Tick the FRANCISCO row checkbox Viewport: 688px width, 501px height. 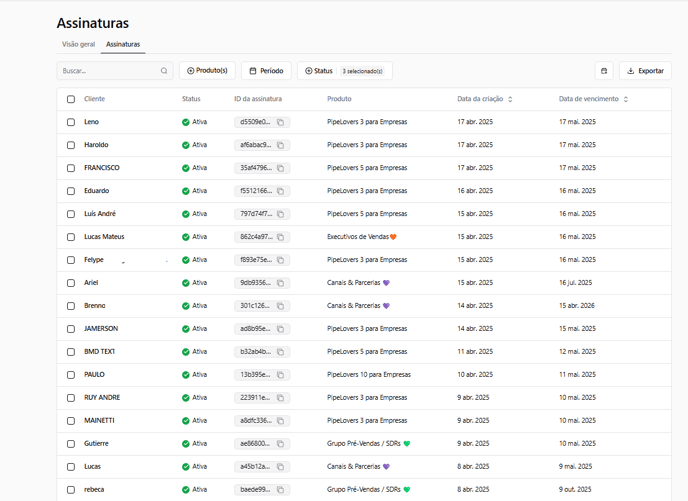71,168
